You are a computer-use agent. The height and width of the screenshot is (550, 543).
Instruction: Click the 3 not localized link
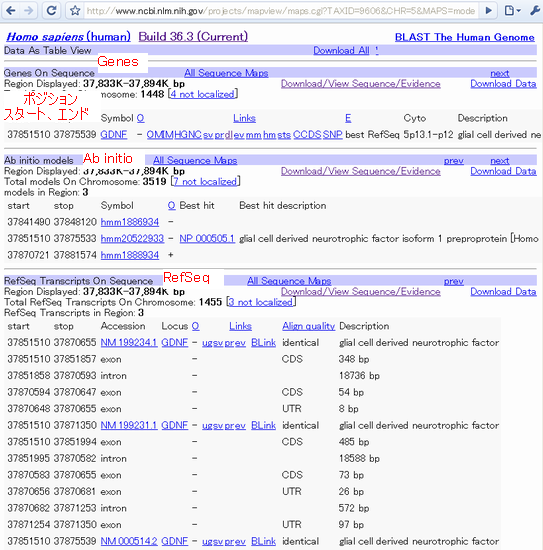pos(261,302)
